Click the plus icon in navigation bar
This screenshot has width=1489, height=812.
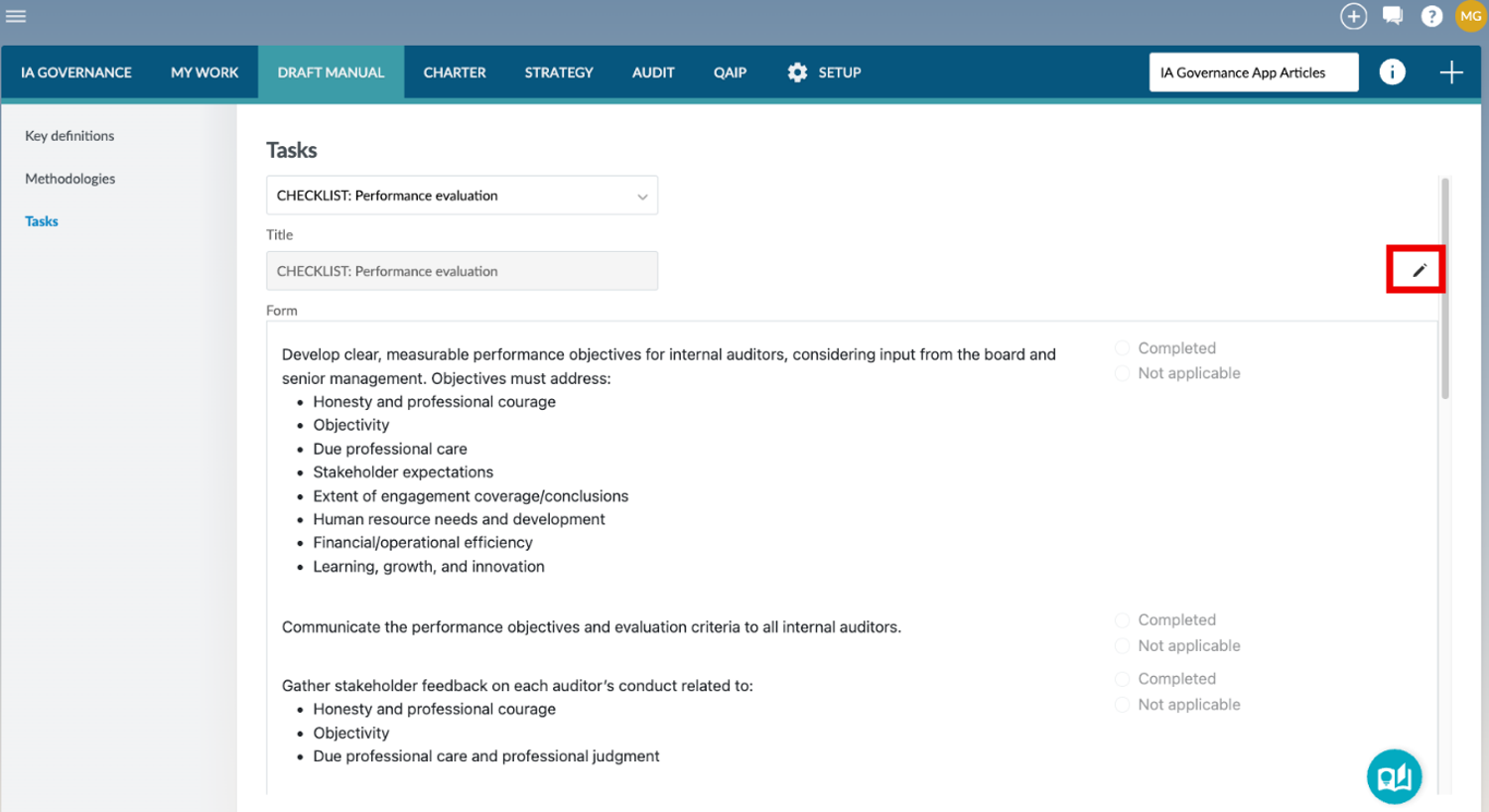(1451, 72)
